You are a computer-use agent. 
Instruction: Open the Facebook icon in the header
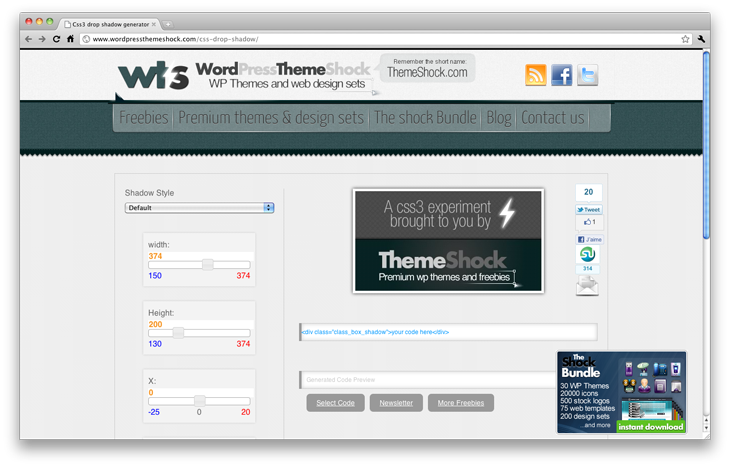(561, 75)
